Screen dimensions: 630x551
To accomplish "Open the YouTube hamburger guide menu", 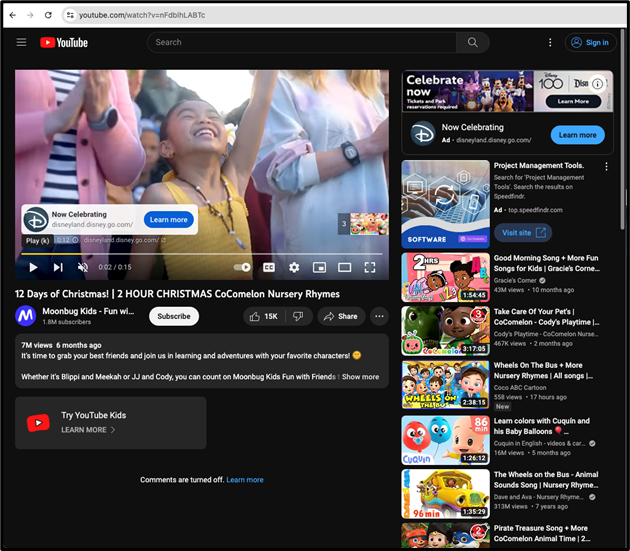I will [x=21, y=42].
